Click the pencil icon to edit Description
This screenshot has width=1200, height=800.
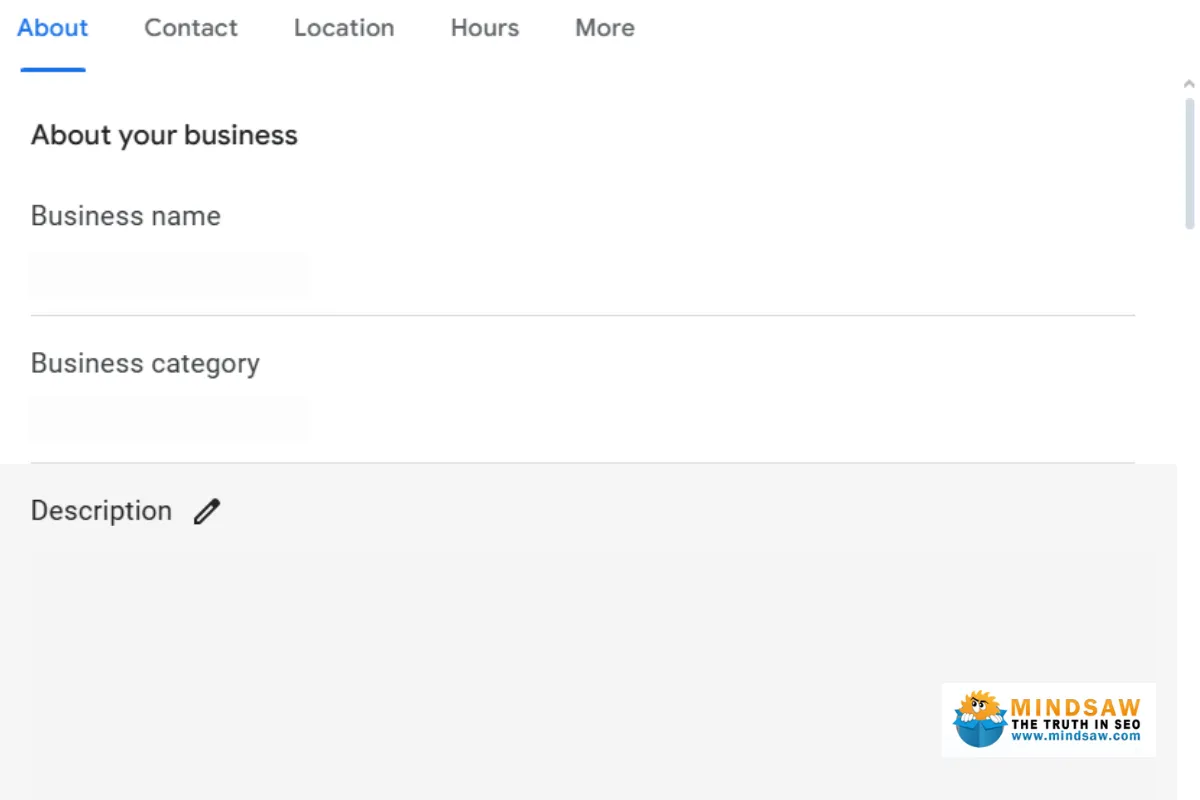(206, 511)
